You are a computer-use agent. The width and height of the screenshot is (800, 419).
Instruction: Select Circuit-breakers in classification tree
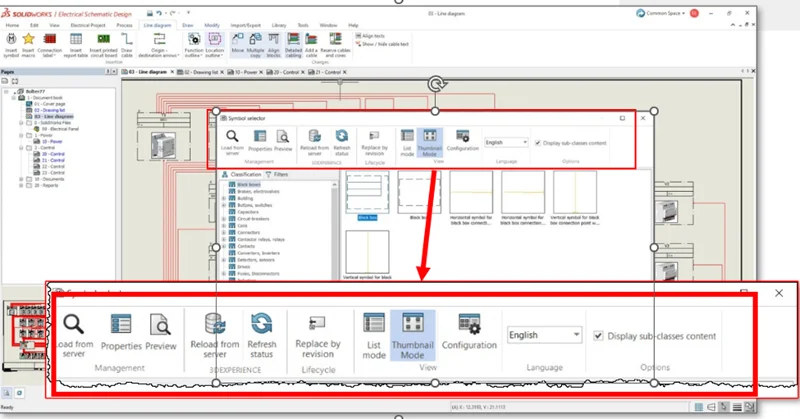pyautogui.click(x=253, y=219)
